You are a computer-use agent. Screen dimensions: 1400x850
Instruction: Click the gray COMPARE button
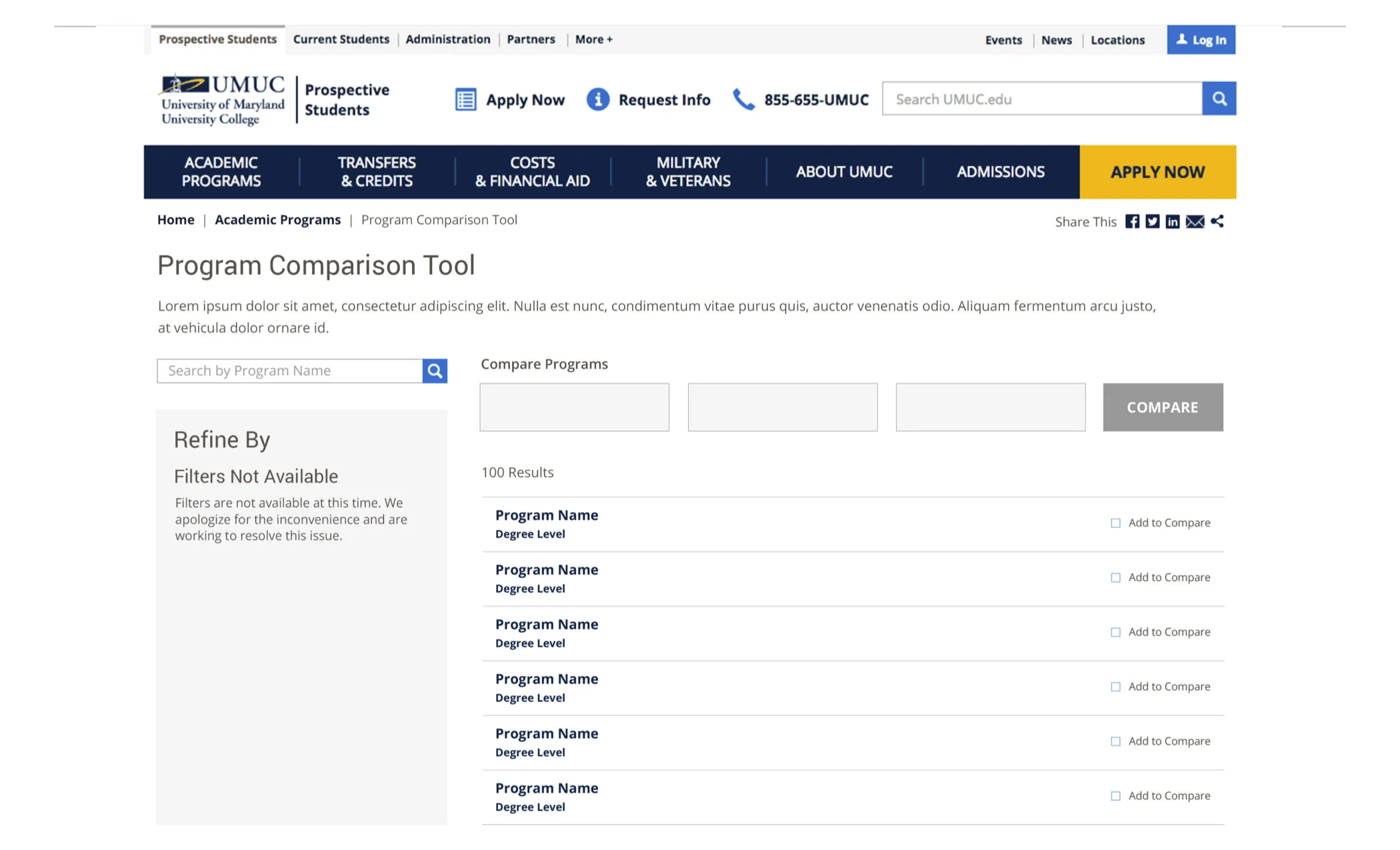tap(1163, 407)
